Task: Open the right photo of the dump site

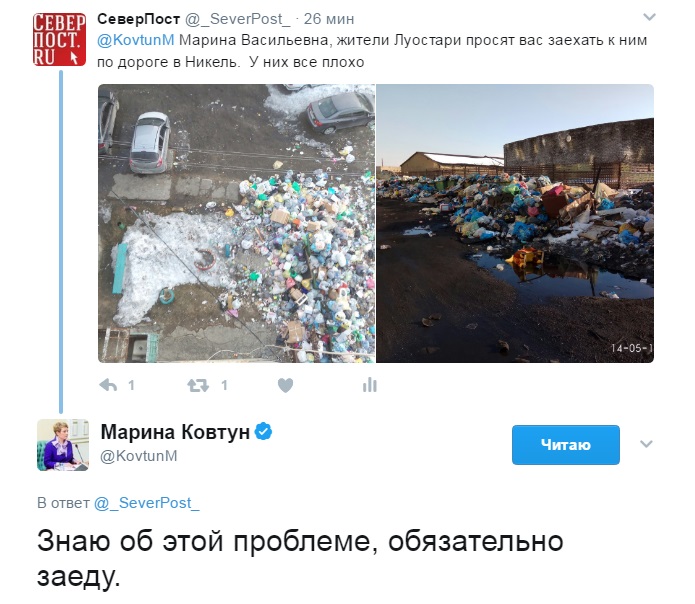Action: (x=515, y=223)
